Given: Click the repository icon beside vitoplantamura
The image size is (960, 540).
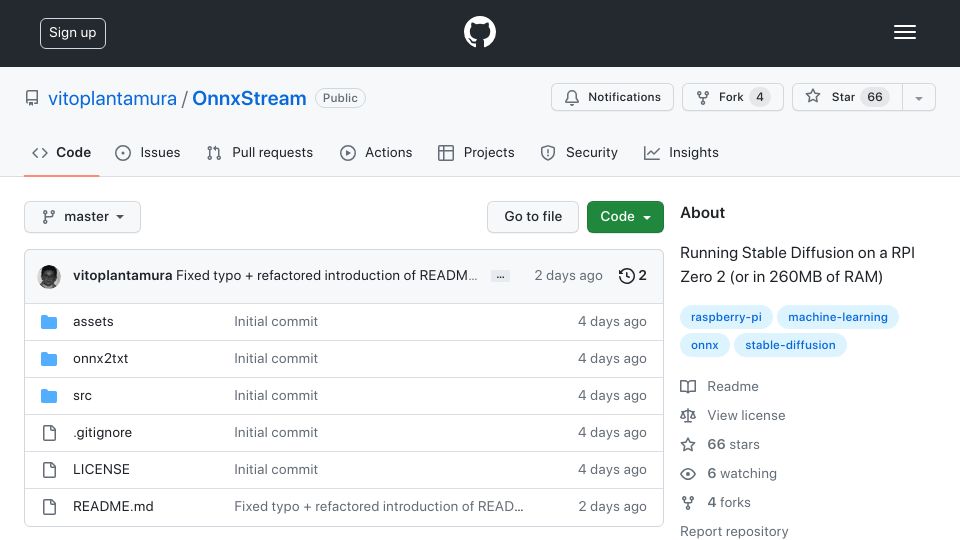Looking at the screenshot, I should (32, 98).
